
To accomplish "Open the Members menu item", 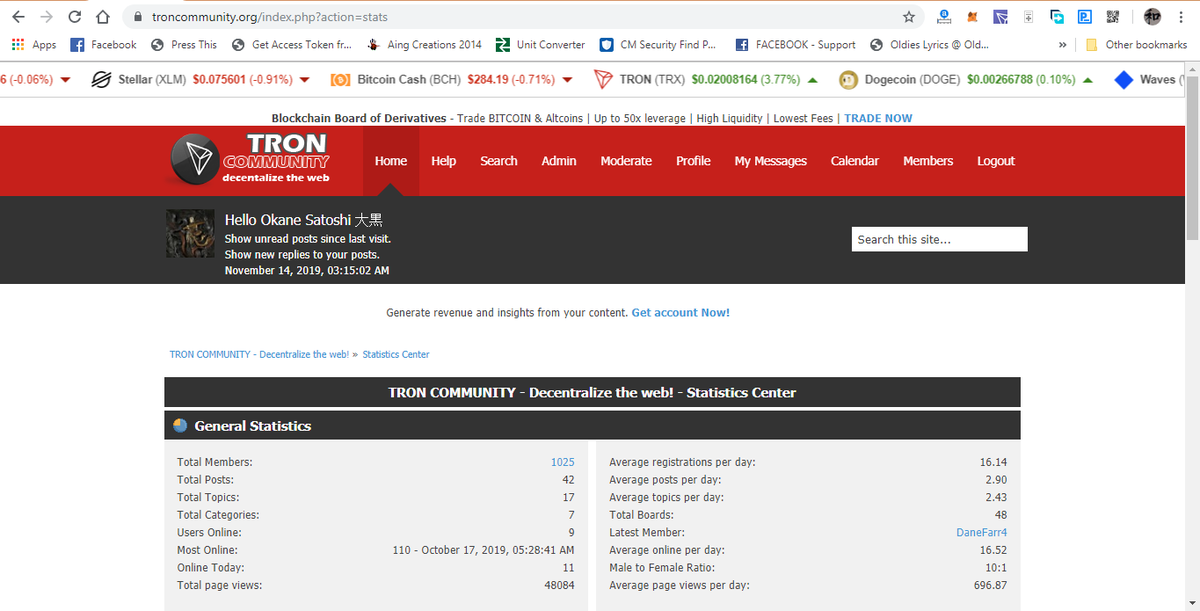I will (928, 161).
